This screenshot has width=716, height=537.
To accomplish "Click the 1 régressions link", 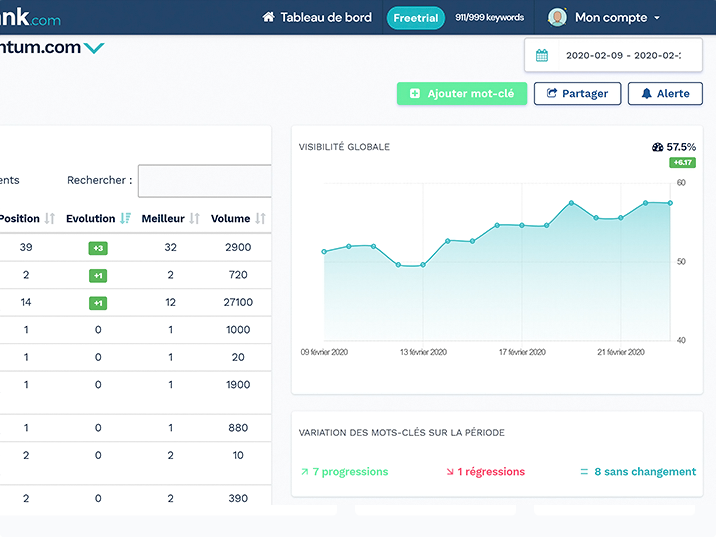I will coord(484,472).
